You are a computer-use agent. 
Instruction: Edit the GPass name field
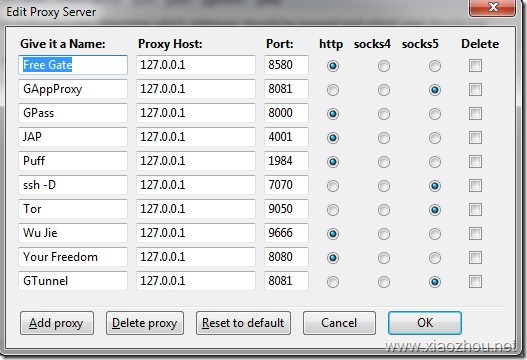(73, 113)
